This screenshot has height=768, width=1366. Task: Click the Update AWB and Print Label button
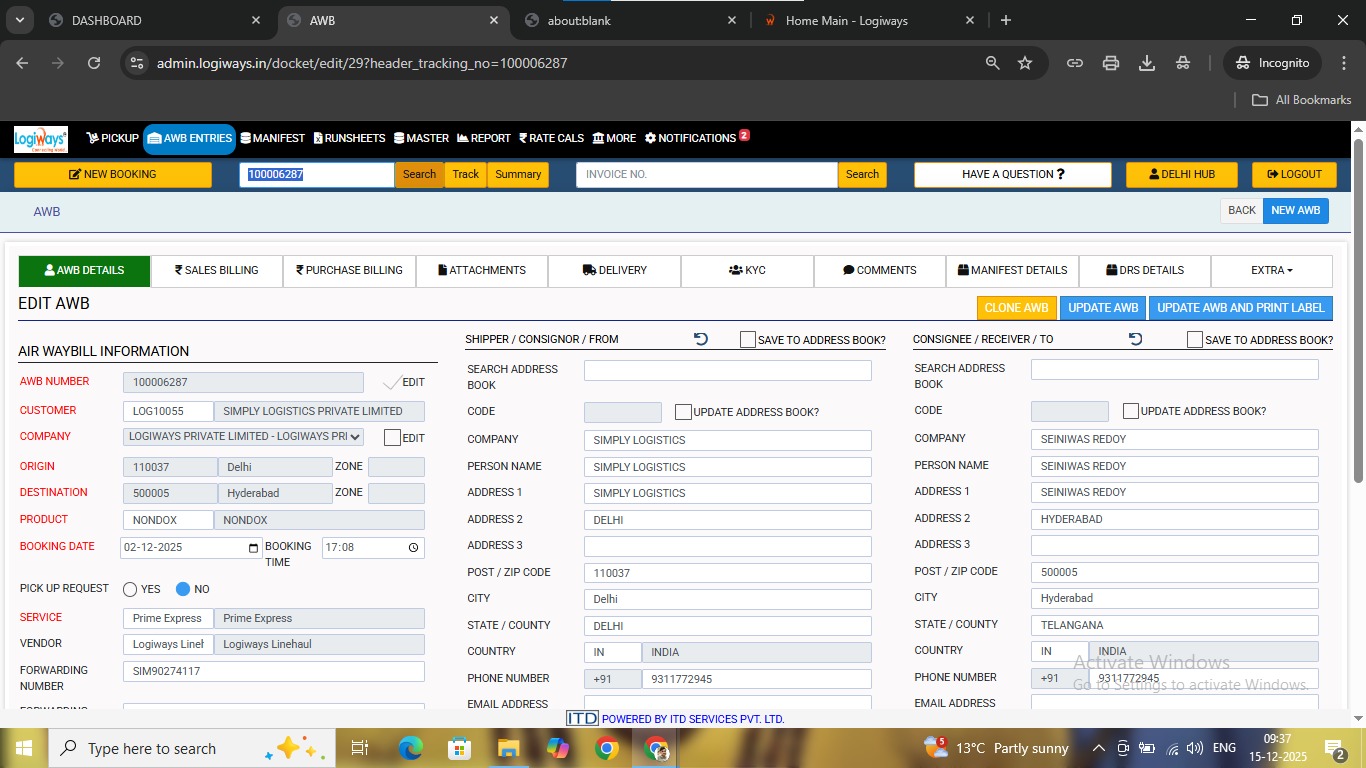[1240, 308]
